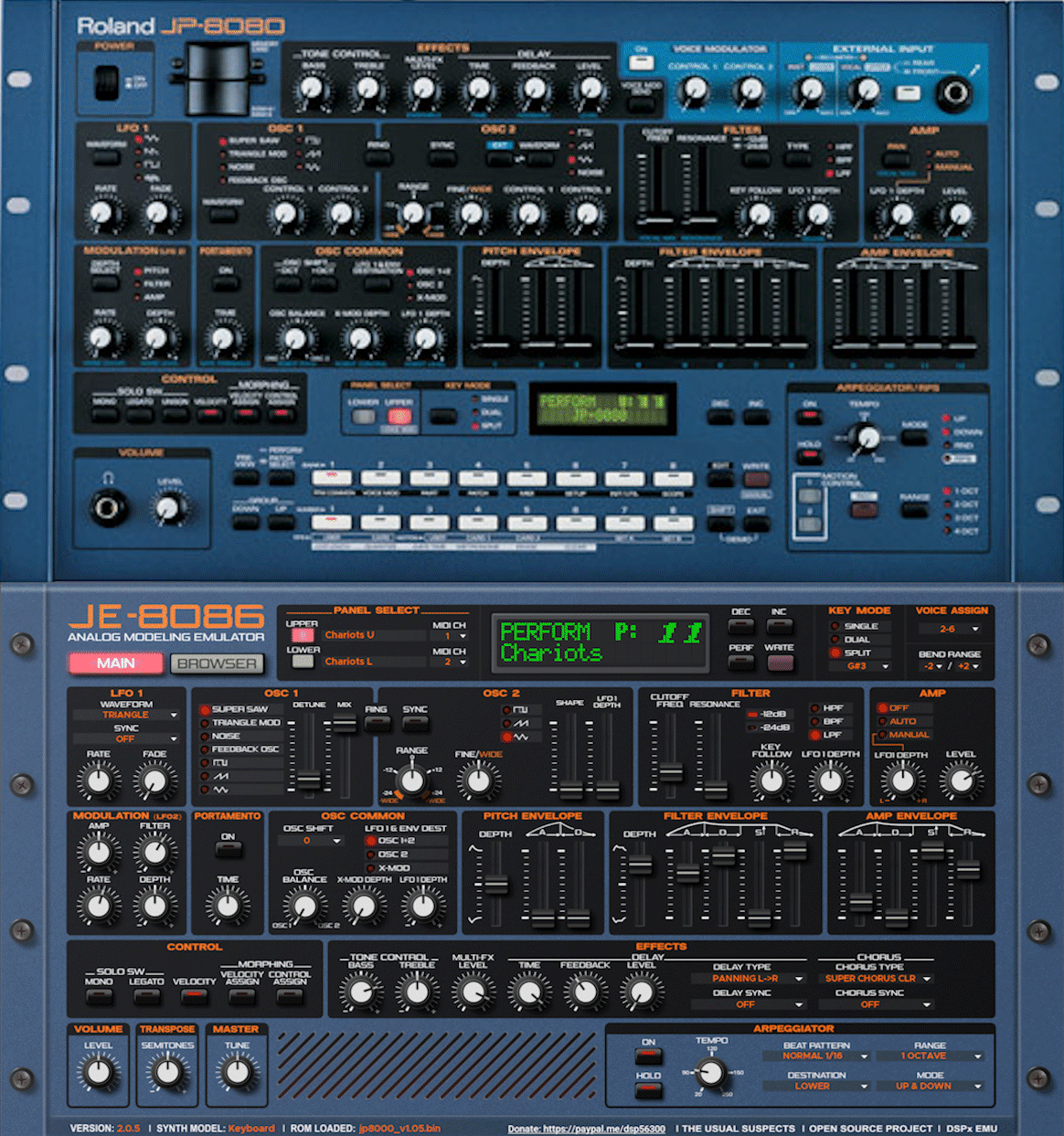
Task: Click the Transpose Semitones knob
Action: pyautogui.click(x=167, y=1071)
